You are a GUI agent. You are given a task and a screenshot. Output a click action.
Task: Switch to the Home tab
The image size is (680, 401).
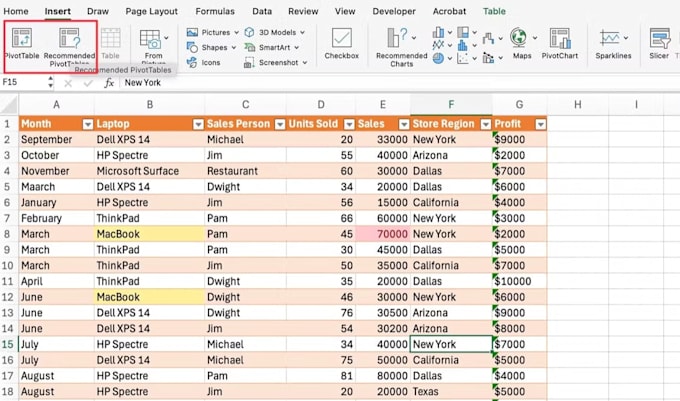16,11
